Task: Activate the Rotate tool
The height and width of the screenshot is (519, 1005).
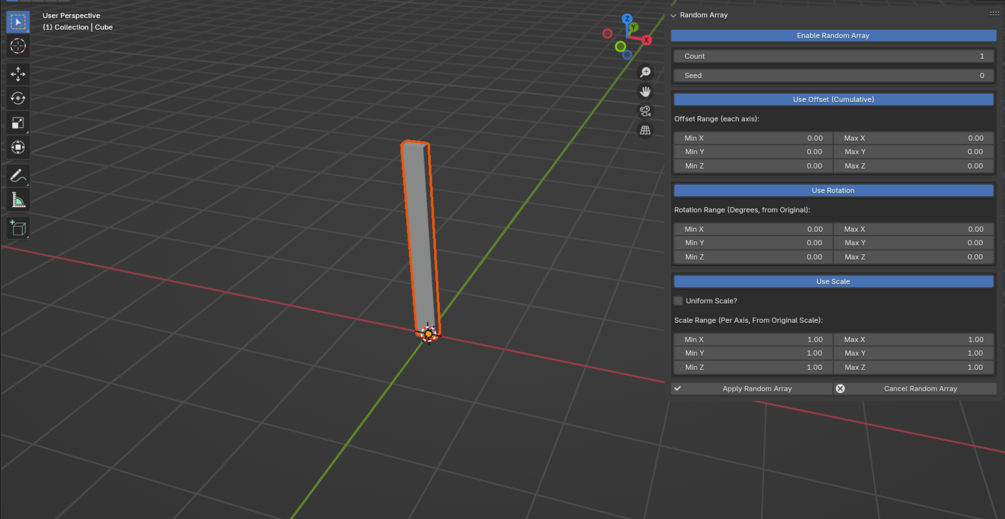Action: (18, 98)
